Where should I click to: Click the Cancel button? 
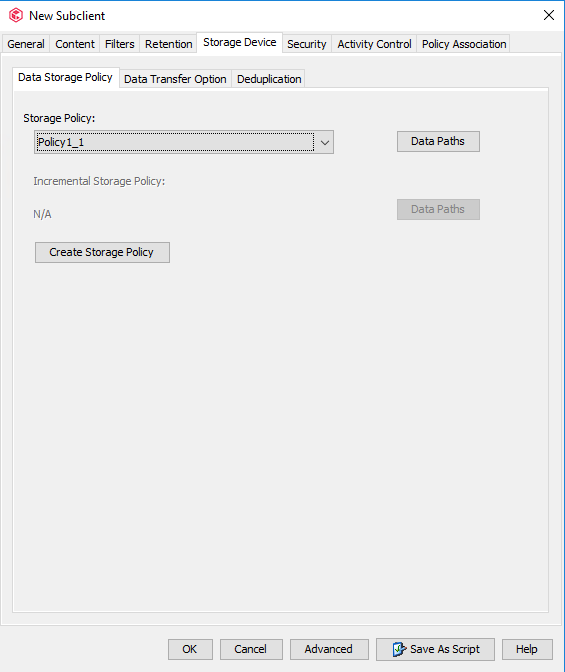pos(251,649)
